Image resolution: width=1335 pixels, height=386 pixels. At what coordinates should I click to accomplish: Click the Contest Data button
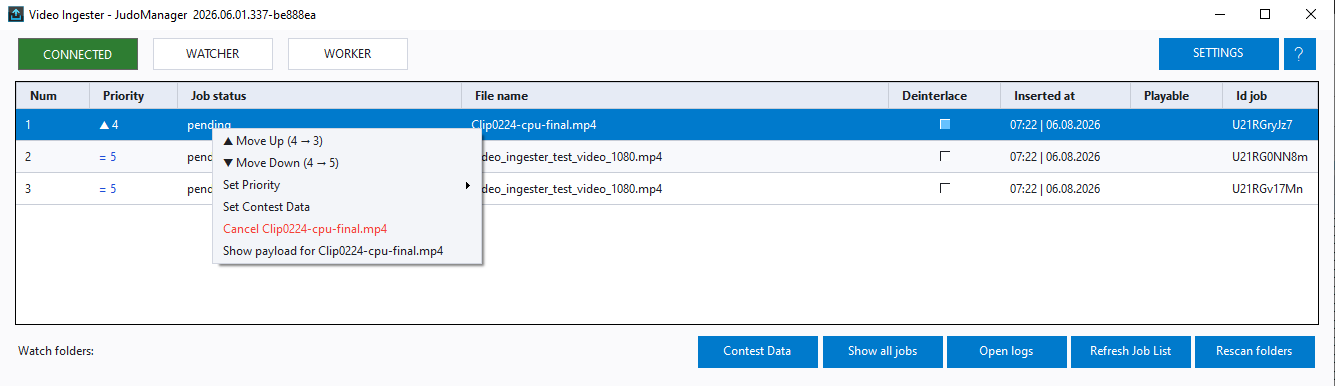point(757,351)
